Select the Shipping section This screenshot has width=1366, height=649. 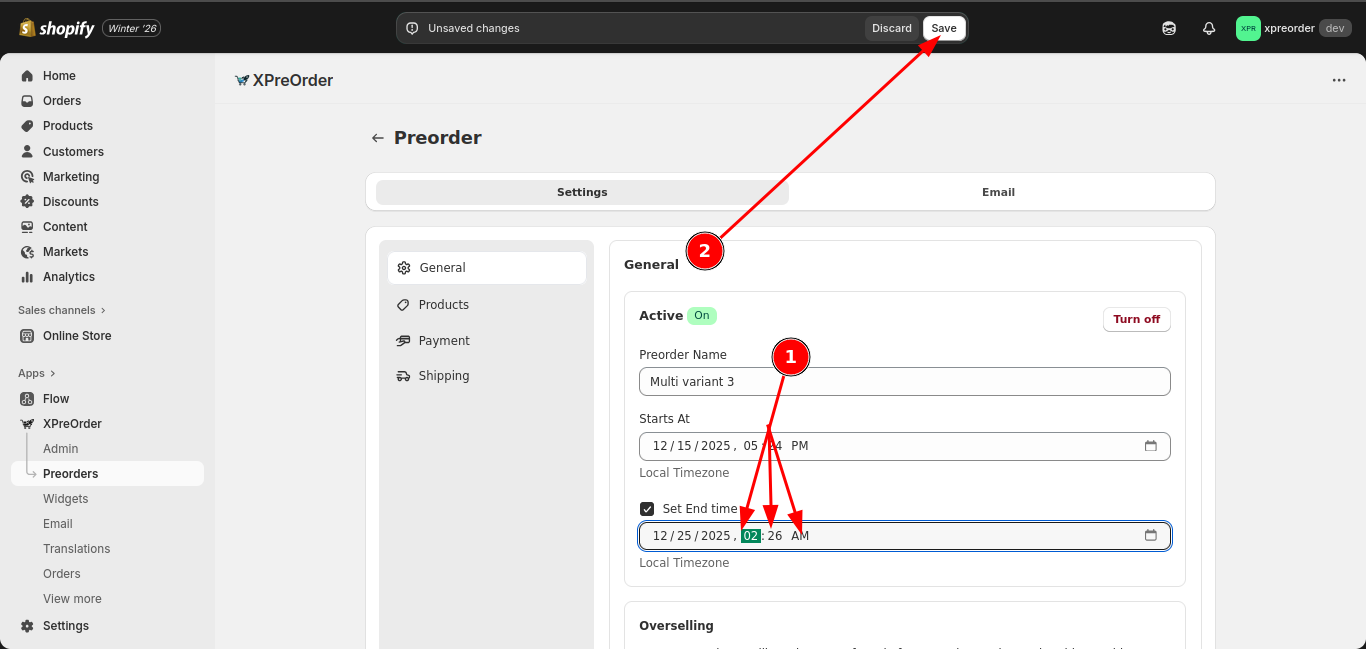[487, 376]
